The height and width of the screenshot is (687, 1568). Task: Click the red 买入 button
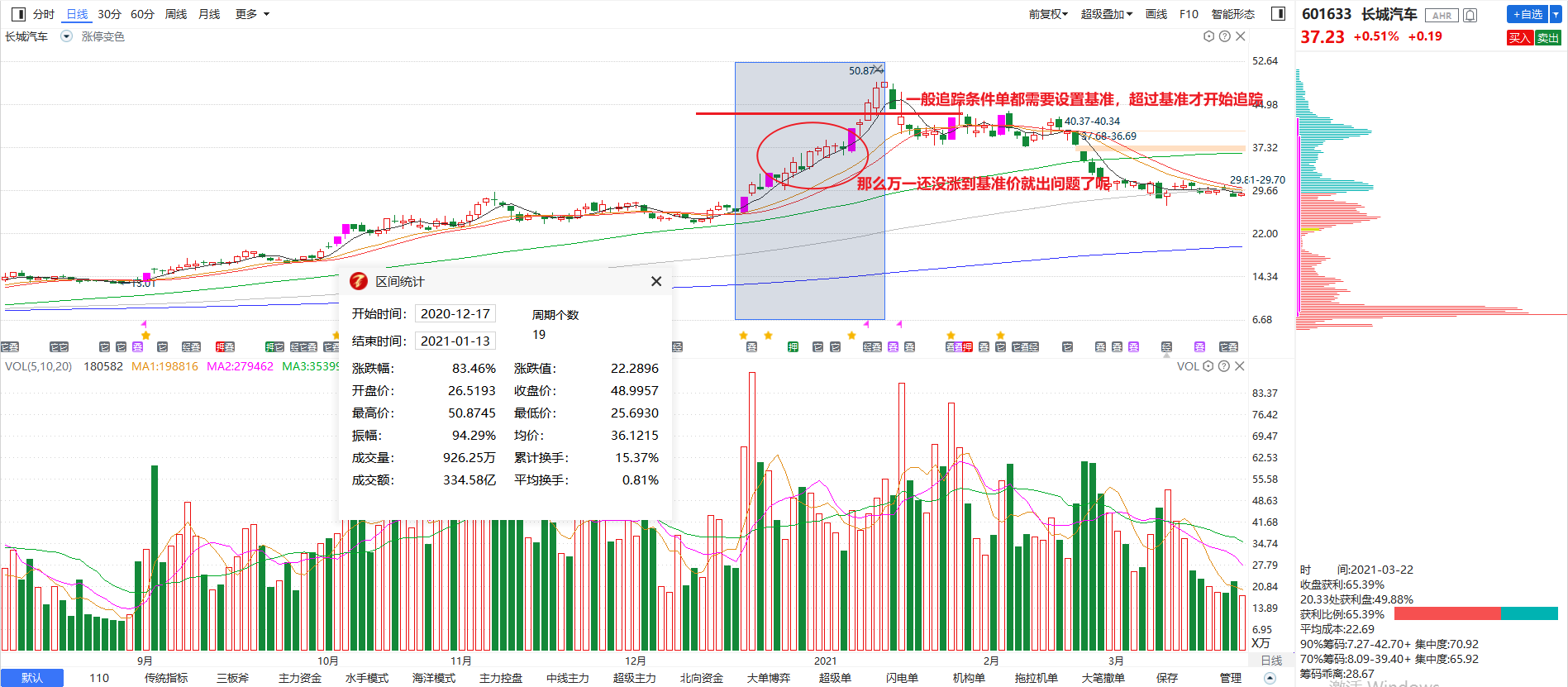[x=1519, y=37]
